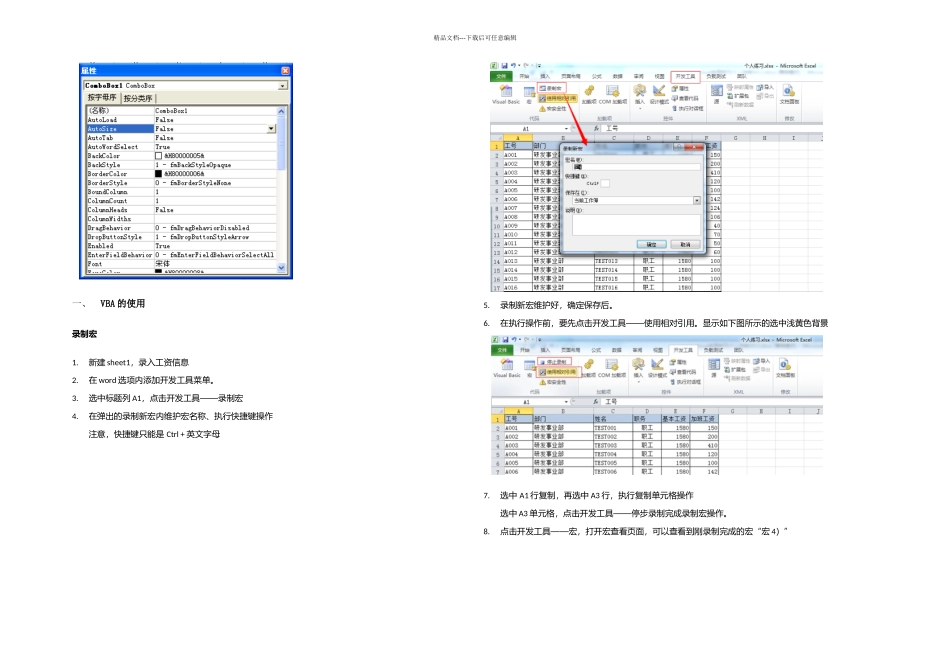The image size is (950, 672).
Task: Click 停止录制 in the lower Excel ribbon
Action: click(553, 362)
